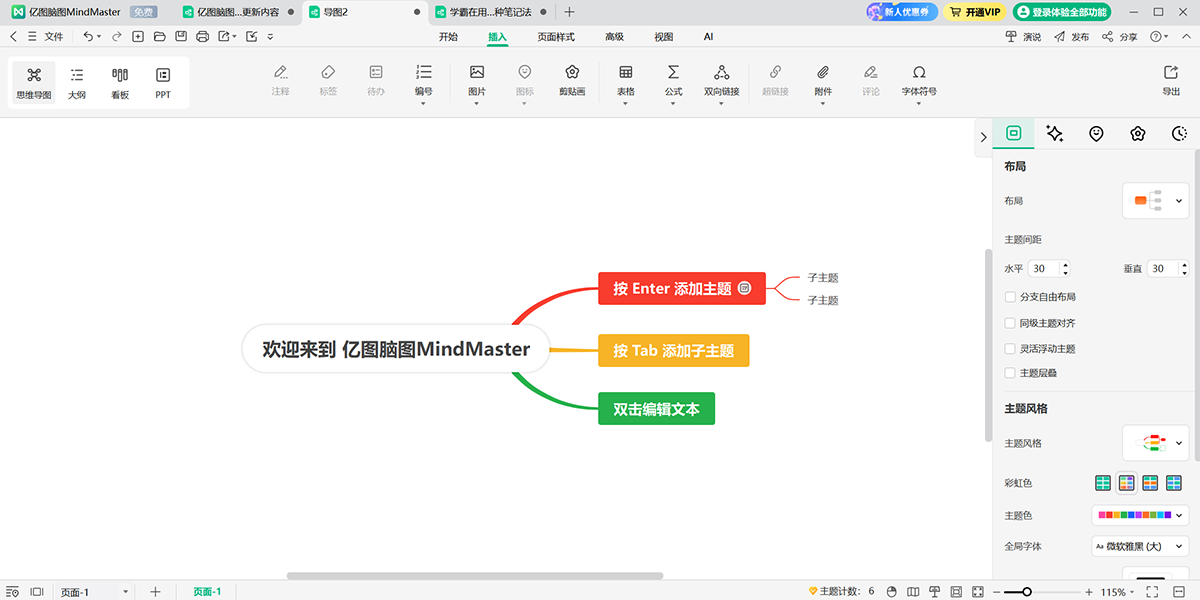The width and height of the screenshot is (1200, 600).
Task: Check the 主题层叠 option
Action: [1010, 373]
